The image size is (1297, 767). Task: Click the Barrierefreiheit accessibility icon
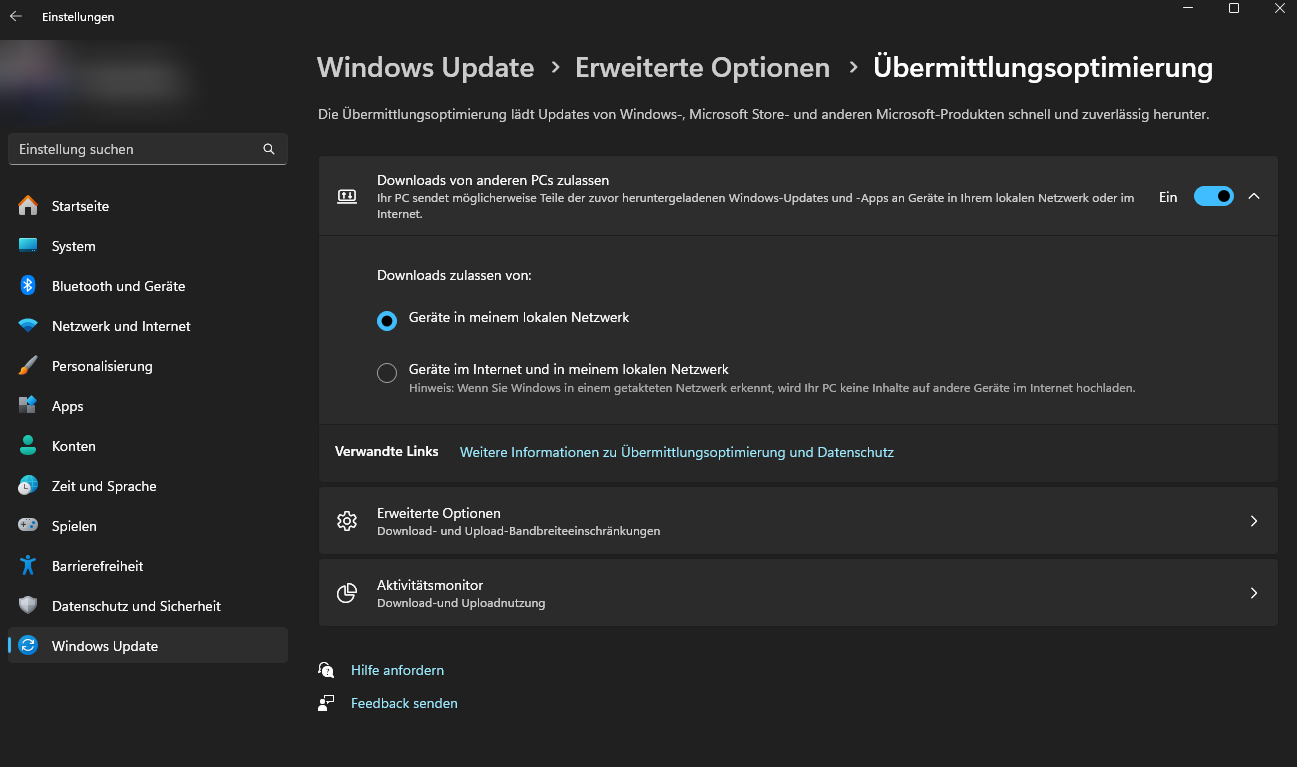click(28, 566)
